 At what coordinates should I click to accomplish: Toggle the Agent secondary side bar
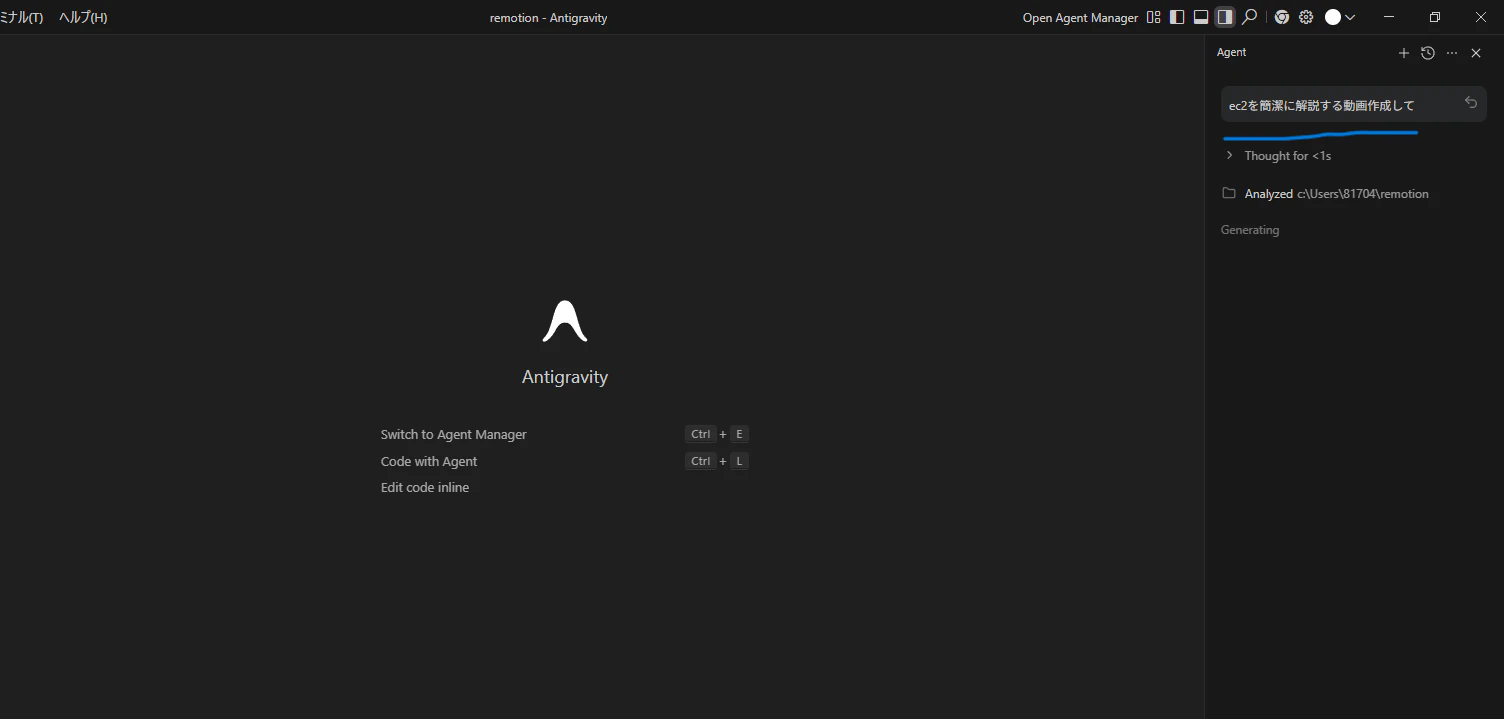tap(1225, 17)
